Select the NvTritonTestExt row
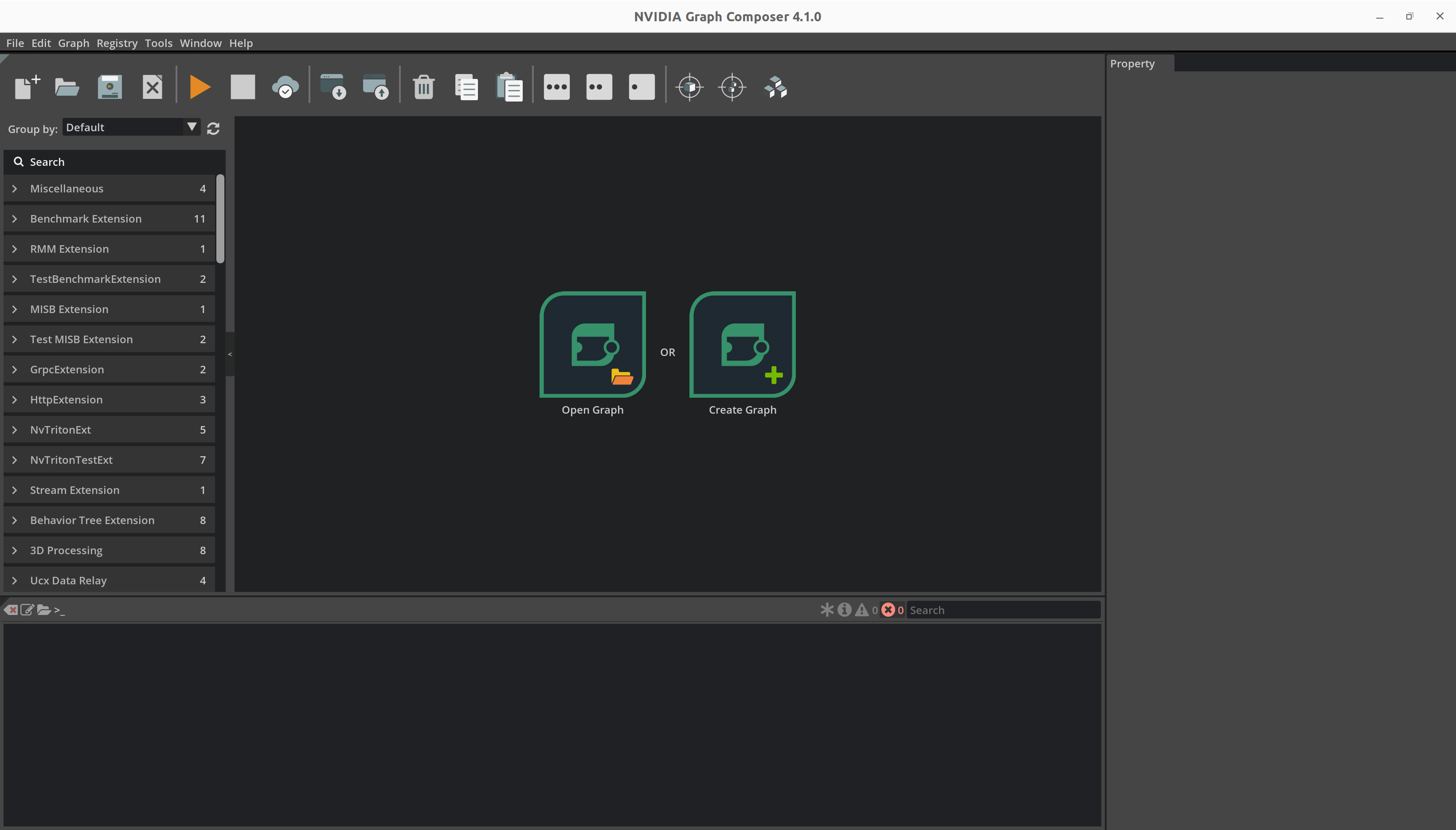1456x830 pixels. point(110,460)
